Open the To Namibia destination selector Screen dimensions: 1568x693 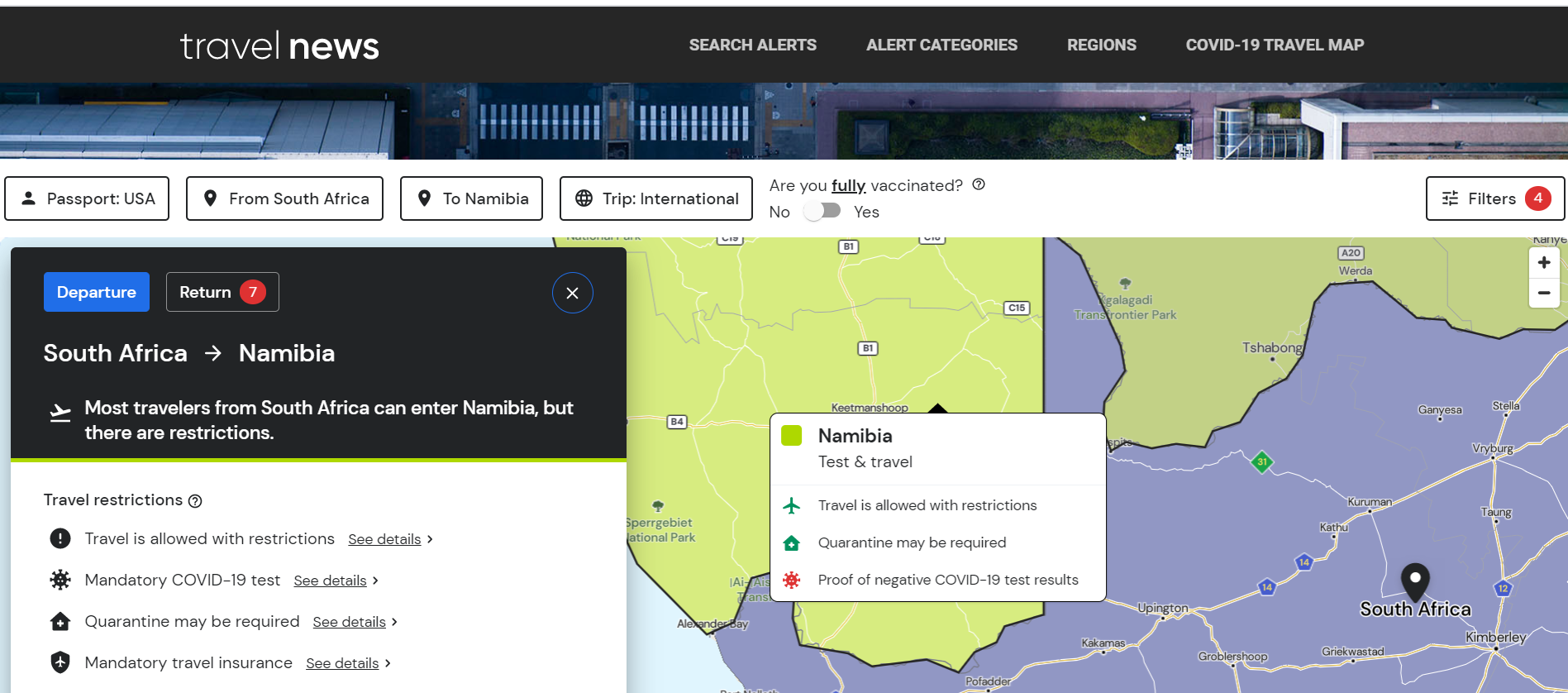[471, 198]
